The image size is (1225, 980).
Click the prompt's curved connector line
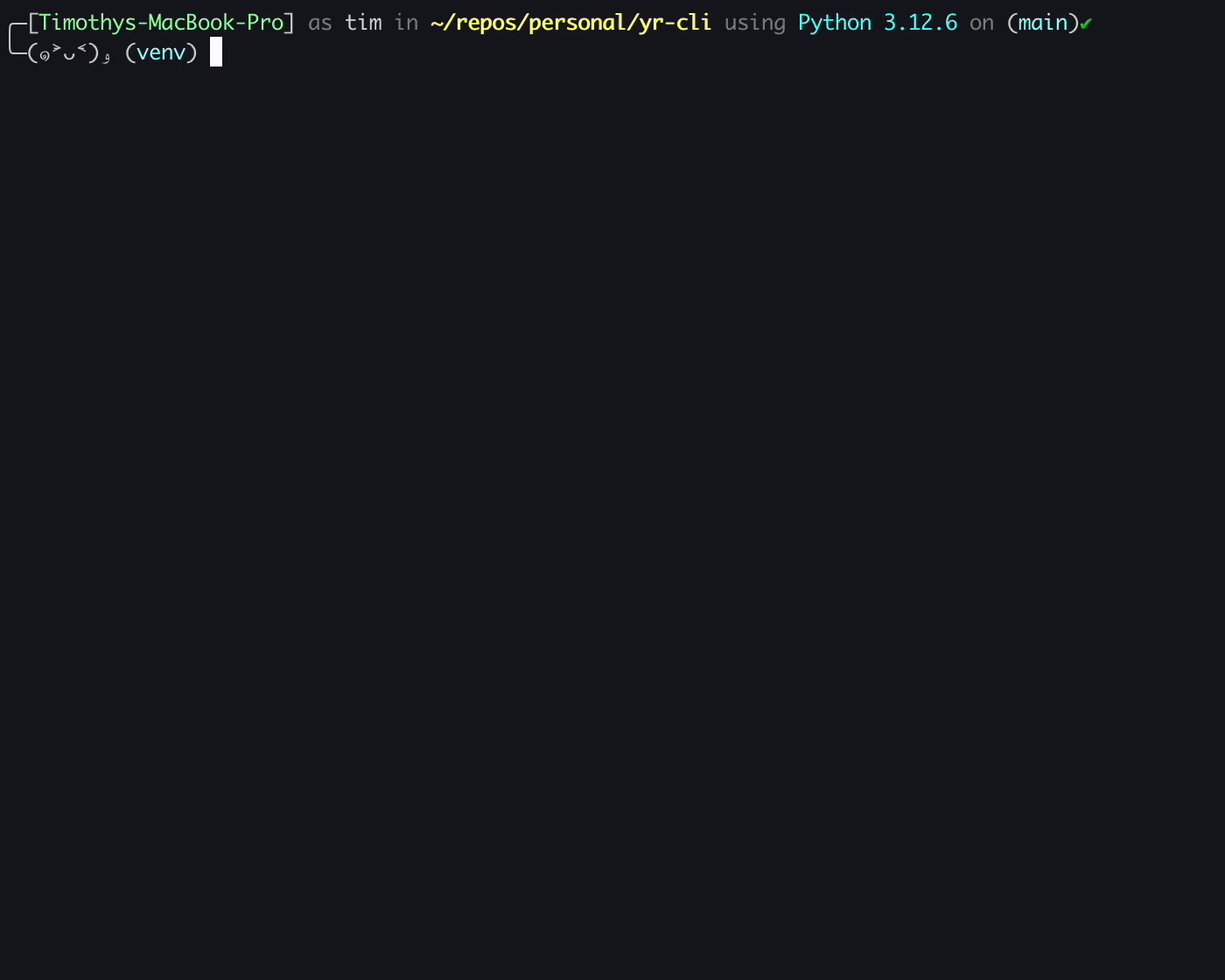point(17,38)
